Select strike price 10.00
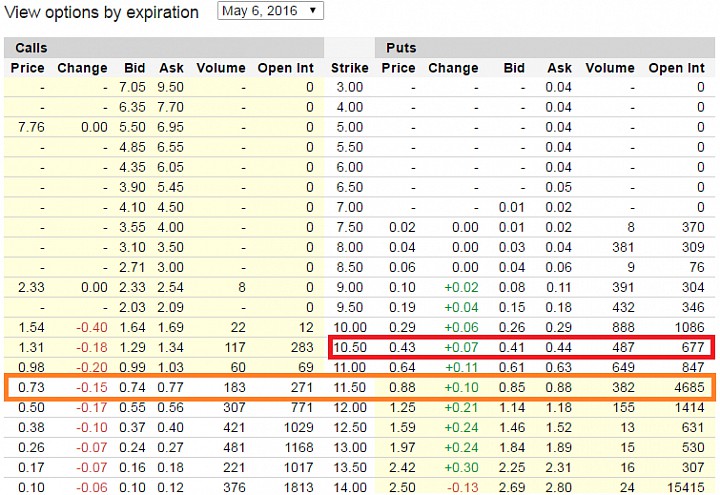This screenshot has height=495, width=720. pos(349,327)
